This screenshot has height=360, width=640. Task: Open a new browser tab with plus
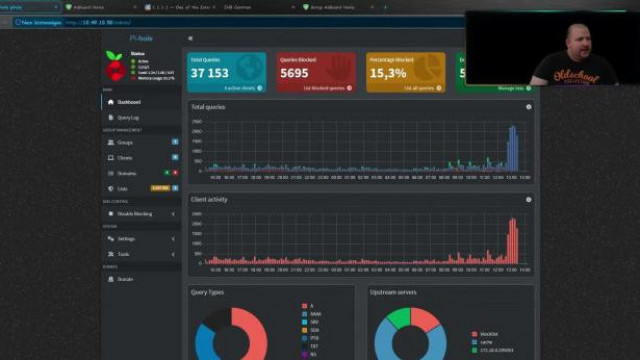click(x=385, y=7)
